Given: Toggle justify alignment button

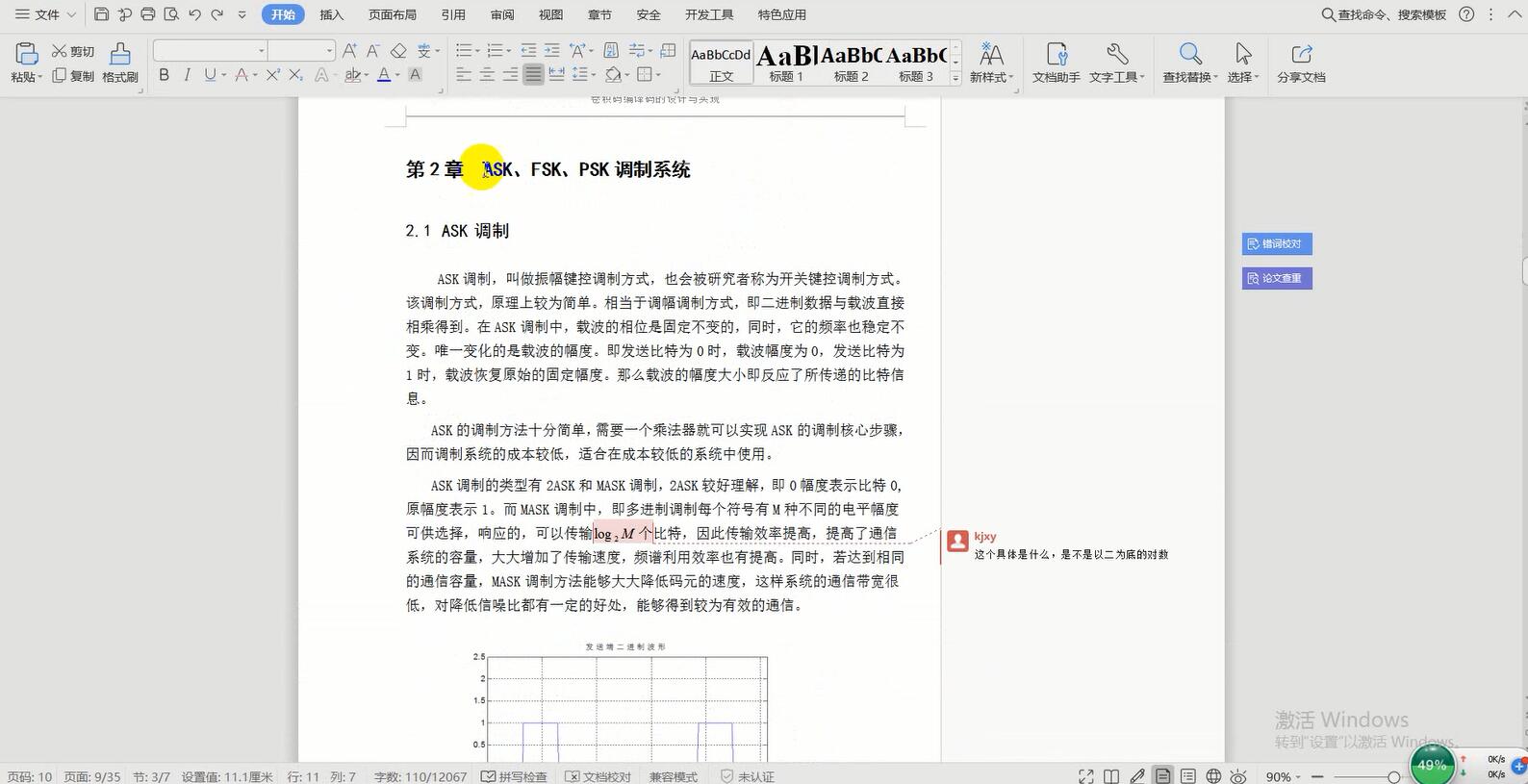Looking at the screenshot, I should 533,75.
